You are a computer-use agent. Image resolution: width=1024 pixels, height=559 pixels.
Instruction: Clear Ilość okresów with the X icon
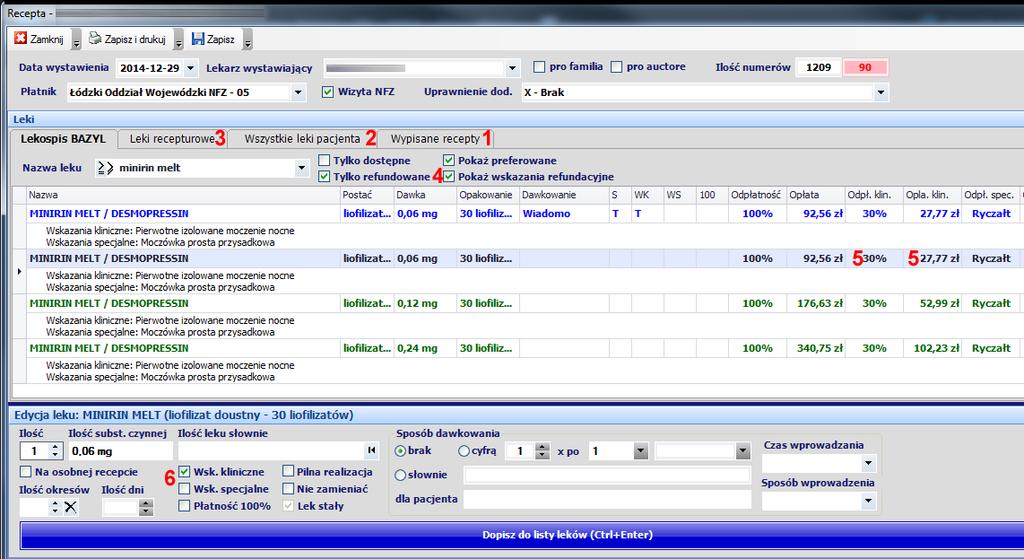coord(71,507)
